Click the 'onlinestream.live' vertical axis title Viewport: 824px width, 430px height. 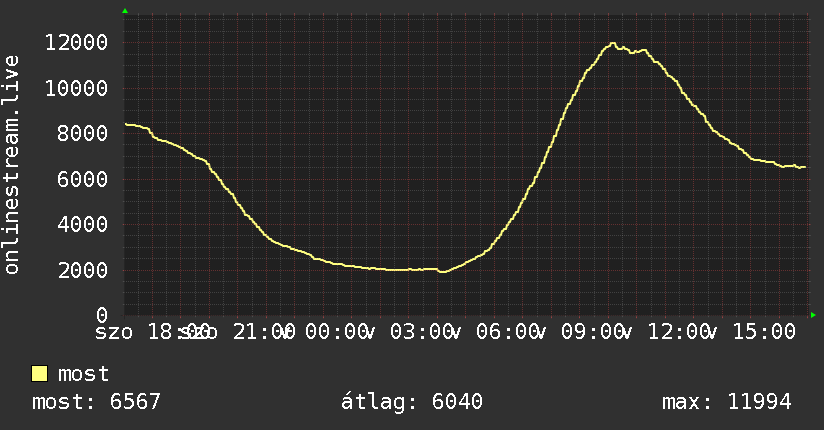(x=12, y=165)
